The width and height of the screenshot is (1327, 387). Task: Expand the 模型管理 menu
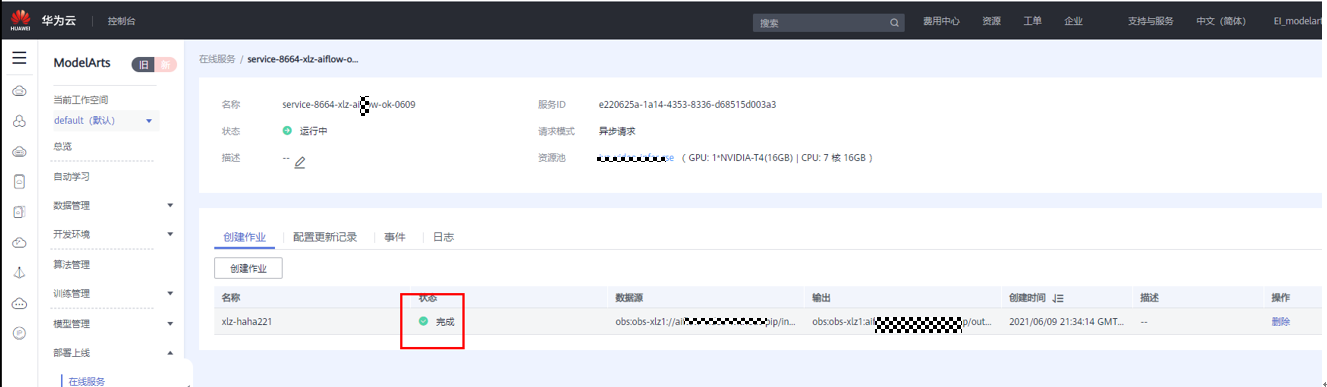click(170, 323)
